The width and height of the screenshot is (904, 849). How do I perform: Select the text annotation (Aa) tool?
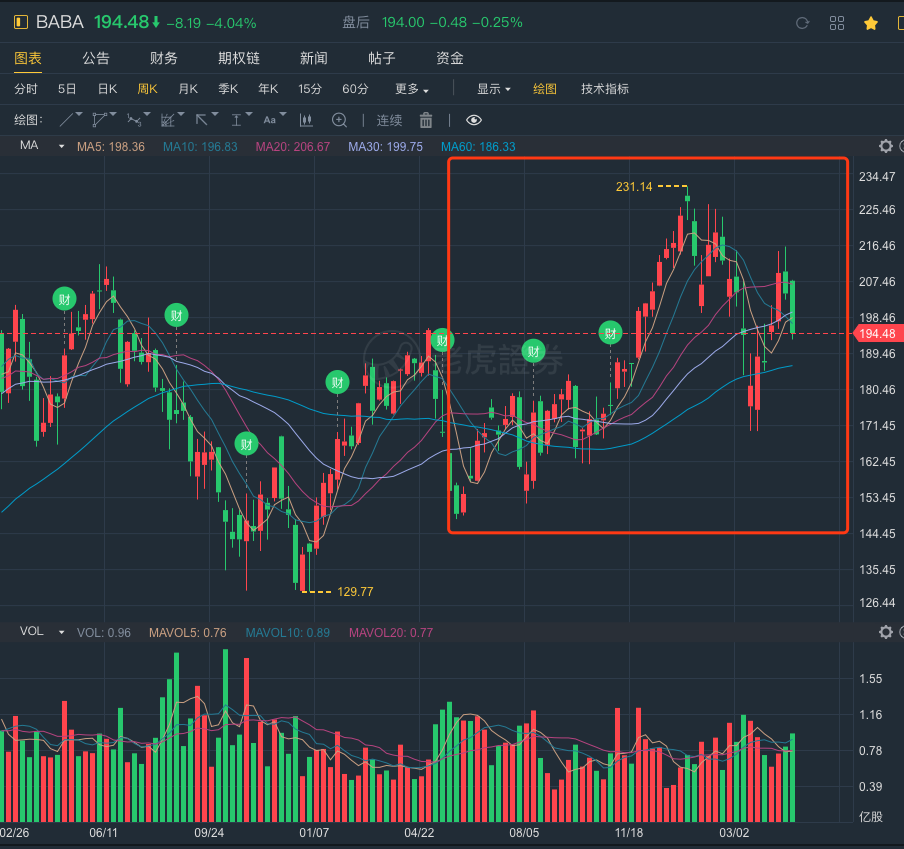coord(269,120)
